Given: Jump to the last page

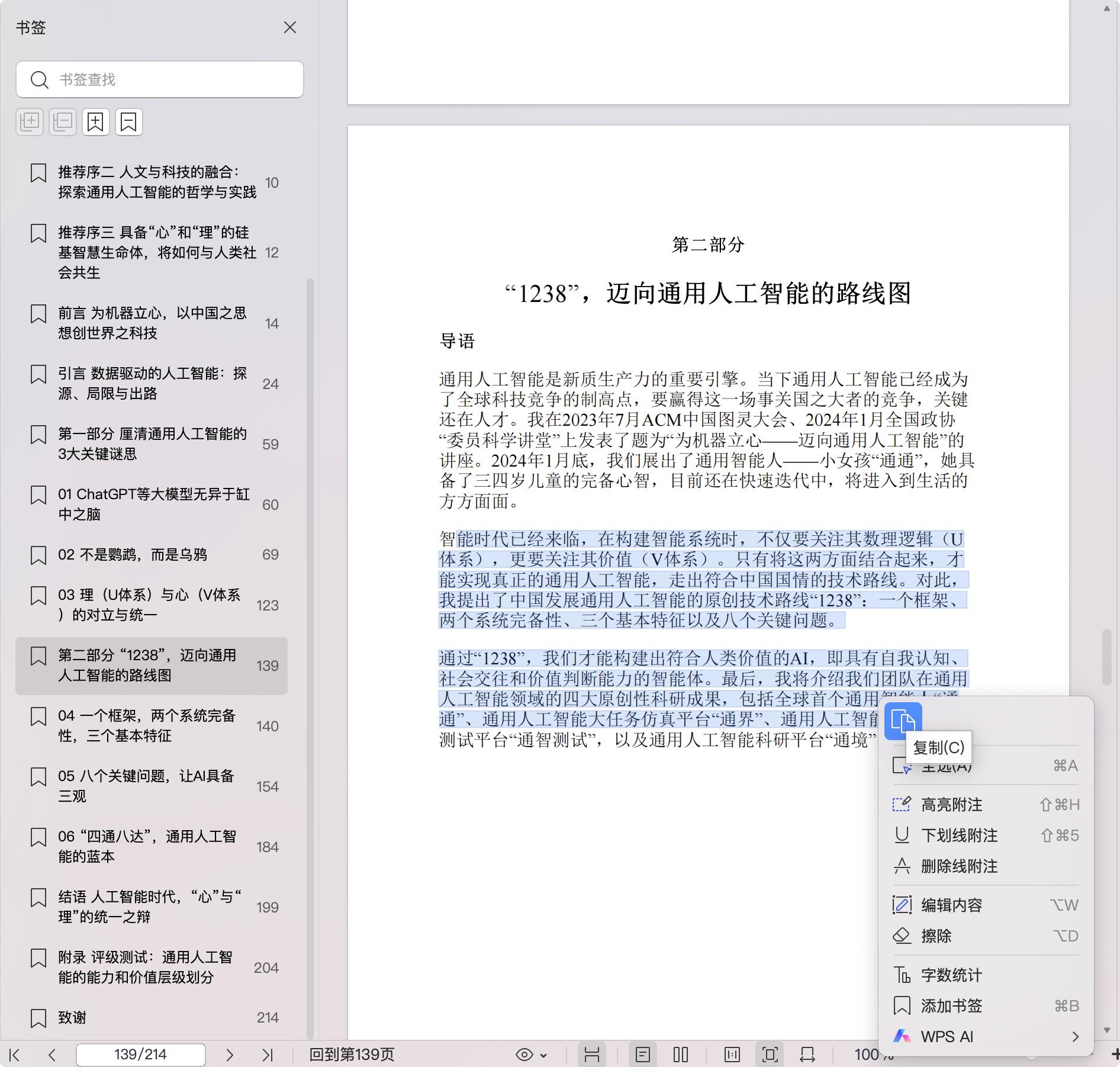Looking at the screenshot, I should pyautogui.click(x=268, y=1055).
